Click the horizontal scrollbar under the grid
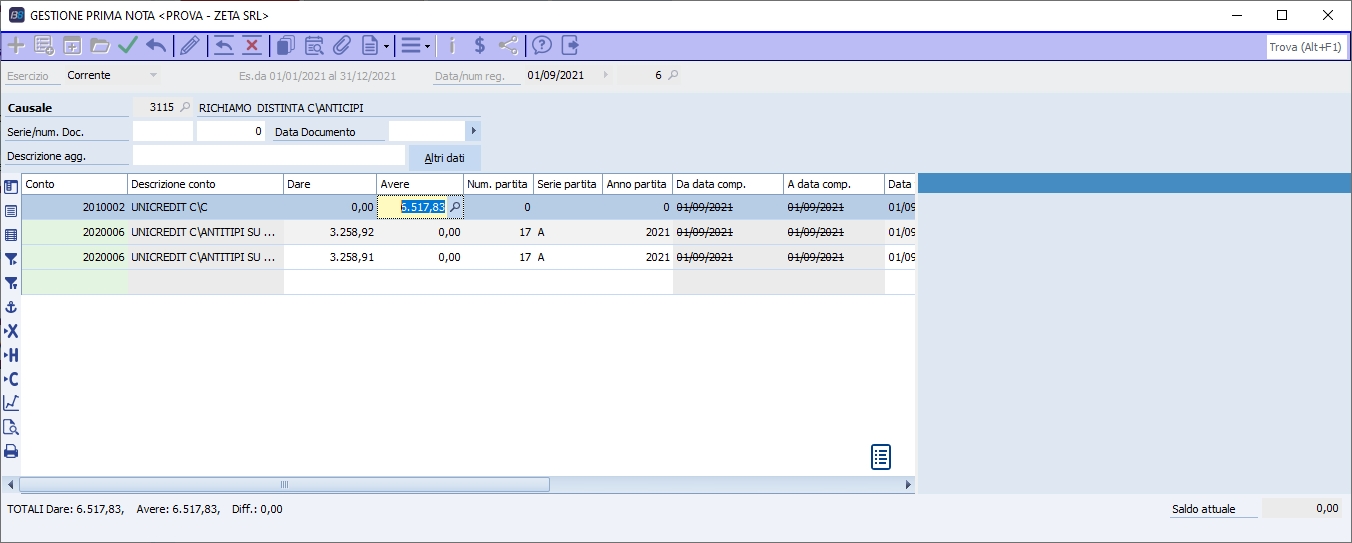Image resolution: width=1352 pixels, height=543 pixels. pyautogui.click(x=284, y=485)
